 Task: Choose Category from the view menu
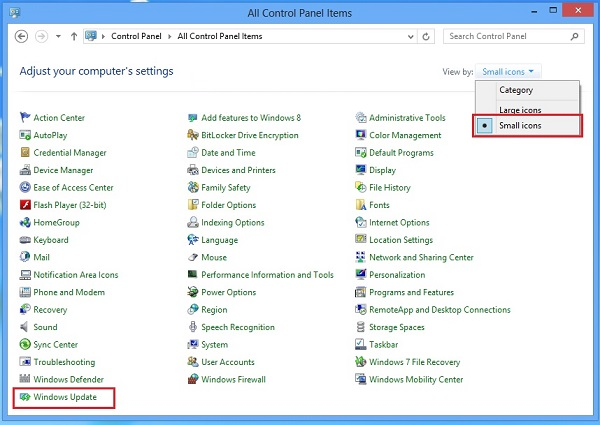tap(516, 90)
